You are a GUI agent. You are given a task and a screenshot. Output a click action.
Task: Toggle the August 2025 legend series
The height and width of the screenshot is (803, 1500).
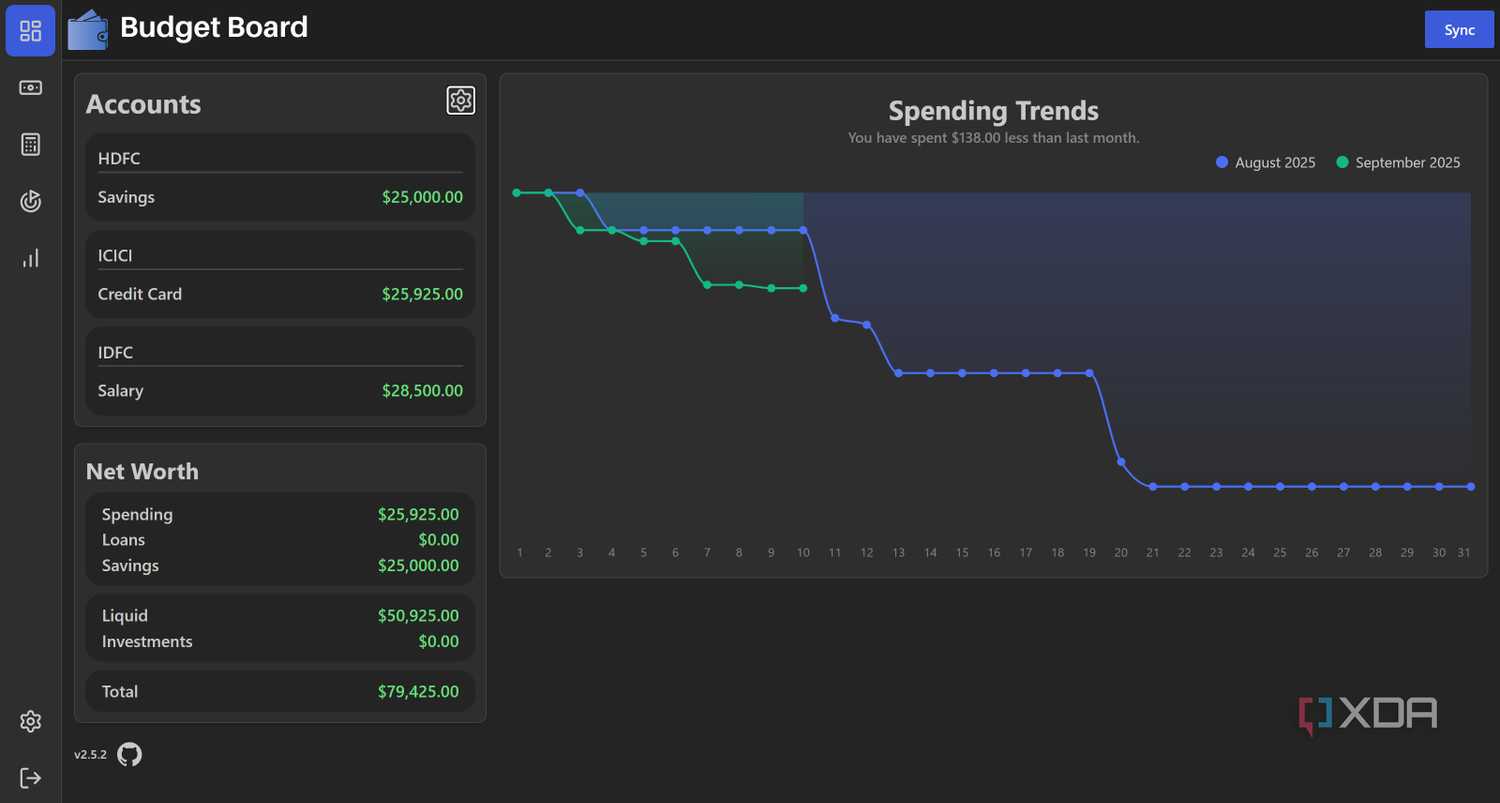click(x=1266, y=162)
